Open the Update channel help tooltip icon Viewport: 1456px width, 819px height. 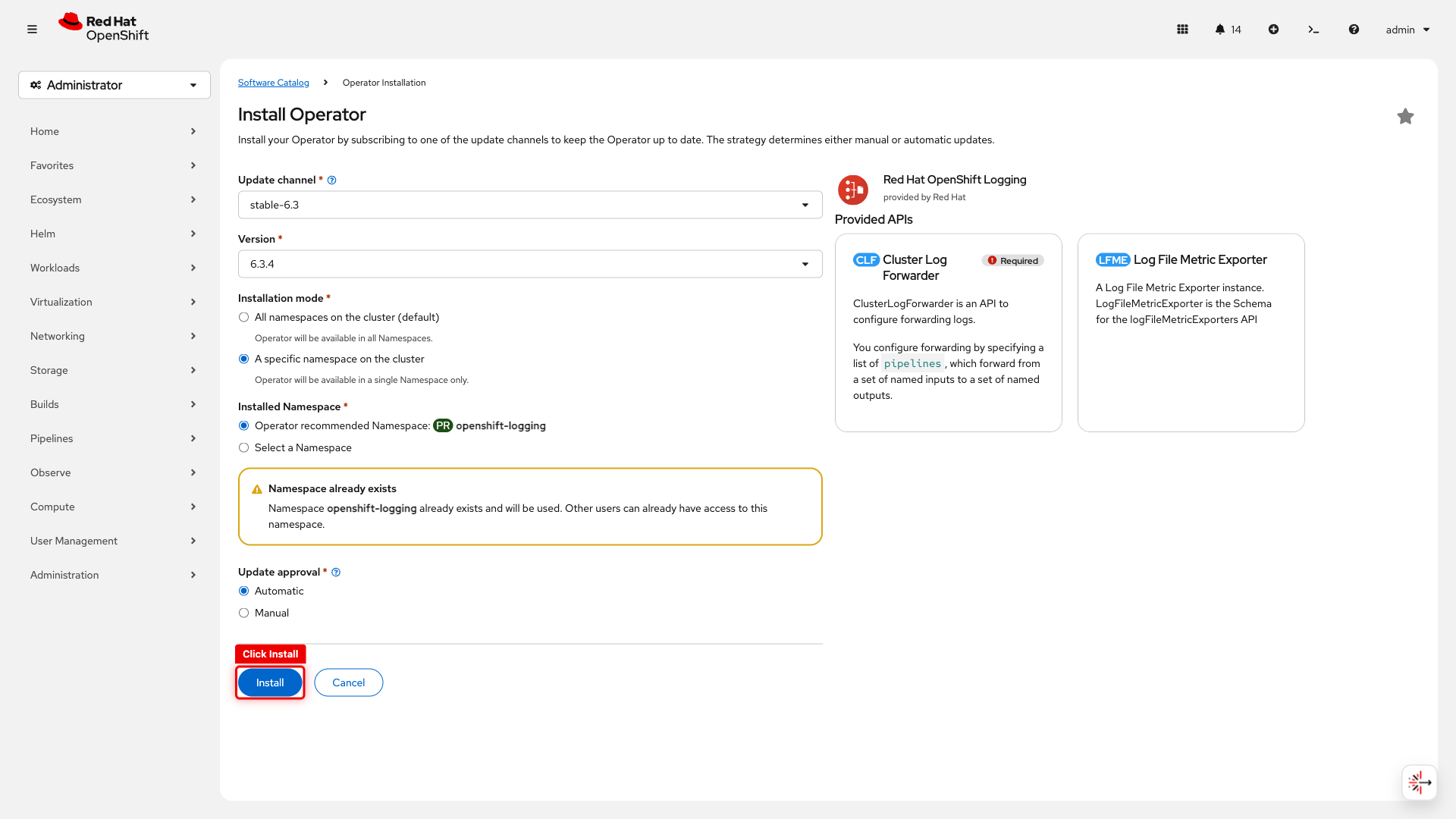click(331, 180)
